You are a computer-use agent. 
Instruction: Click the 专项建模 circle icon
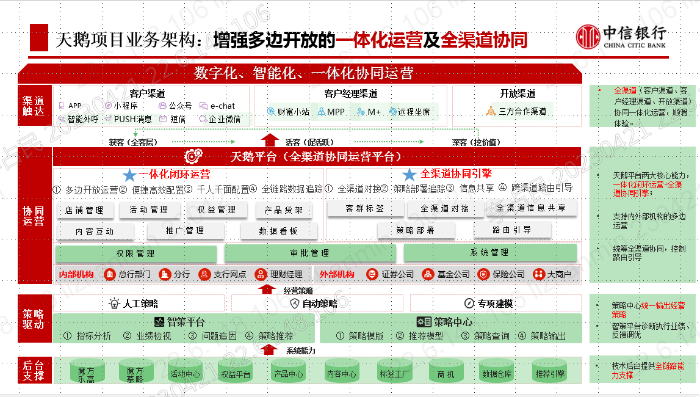coord(469,304)
